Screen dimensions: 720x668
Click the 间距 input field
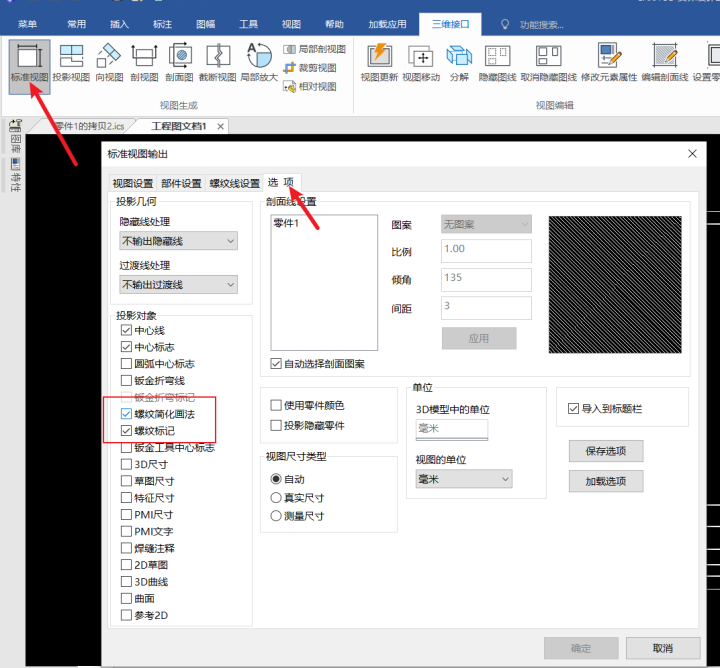[x=486, y=308]
